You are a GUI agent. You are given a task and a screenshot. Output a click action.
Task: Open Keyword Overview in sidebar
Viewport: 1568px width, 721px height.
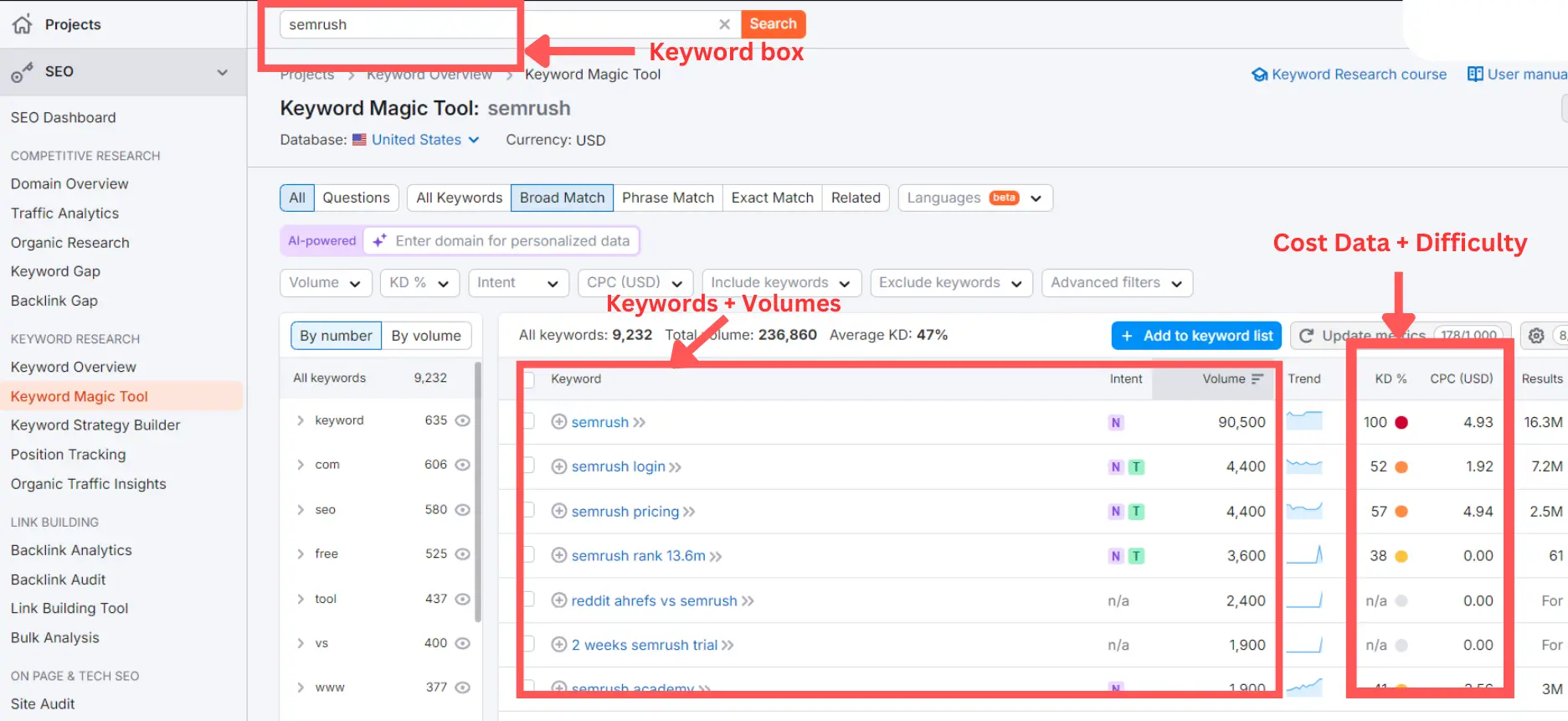coord(74,368)
